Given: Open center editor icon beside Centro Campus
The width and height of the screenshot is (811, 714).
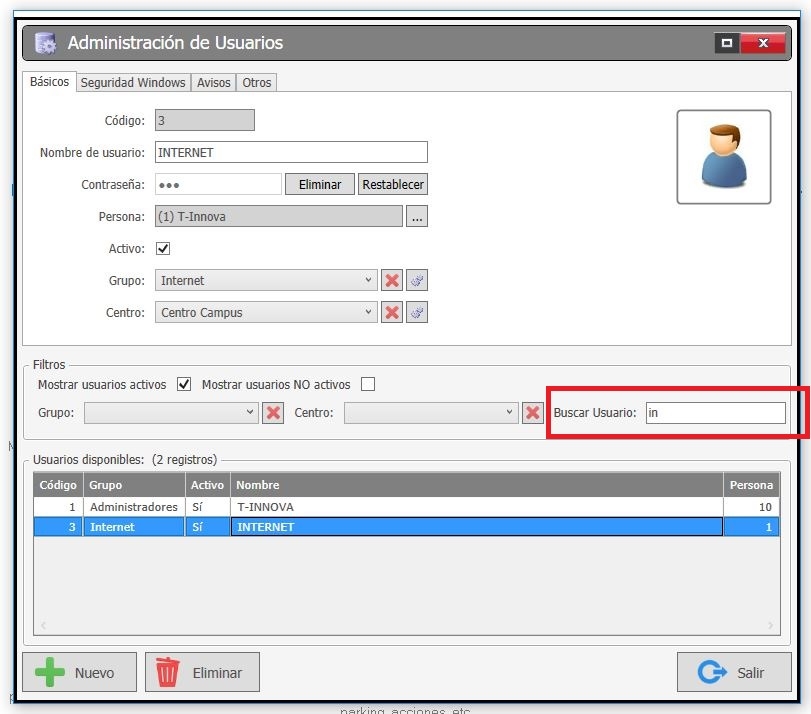Looking at the screenshot, I should click(417, 313).
